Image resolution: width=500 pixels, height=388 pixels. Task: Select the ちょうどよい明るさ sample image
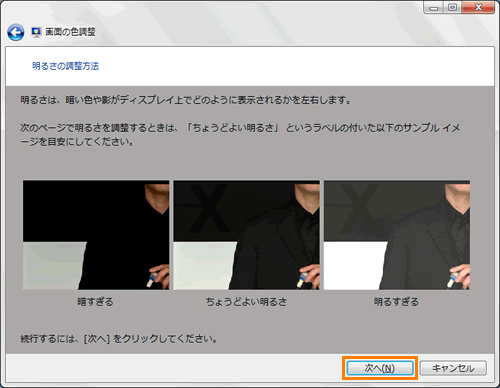[246, 235]
